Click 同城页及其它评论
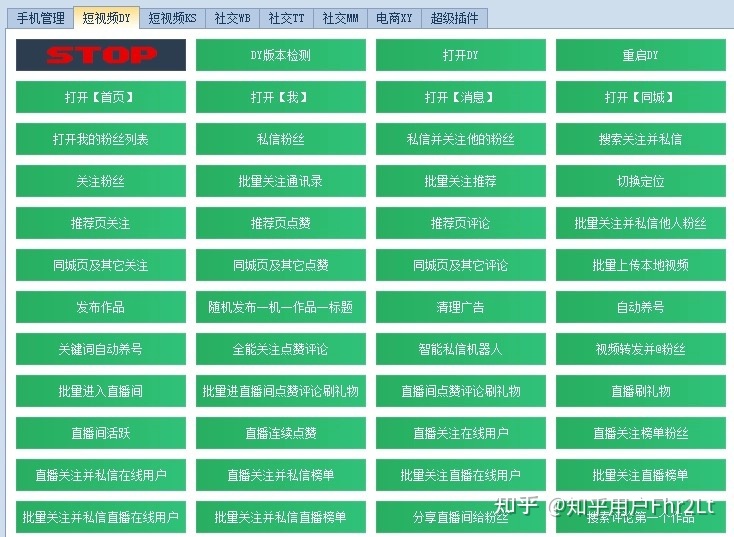 [461, 265]
